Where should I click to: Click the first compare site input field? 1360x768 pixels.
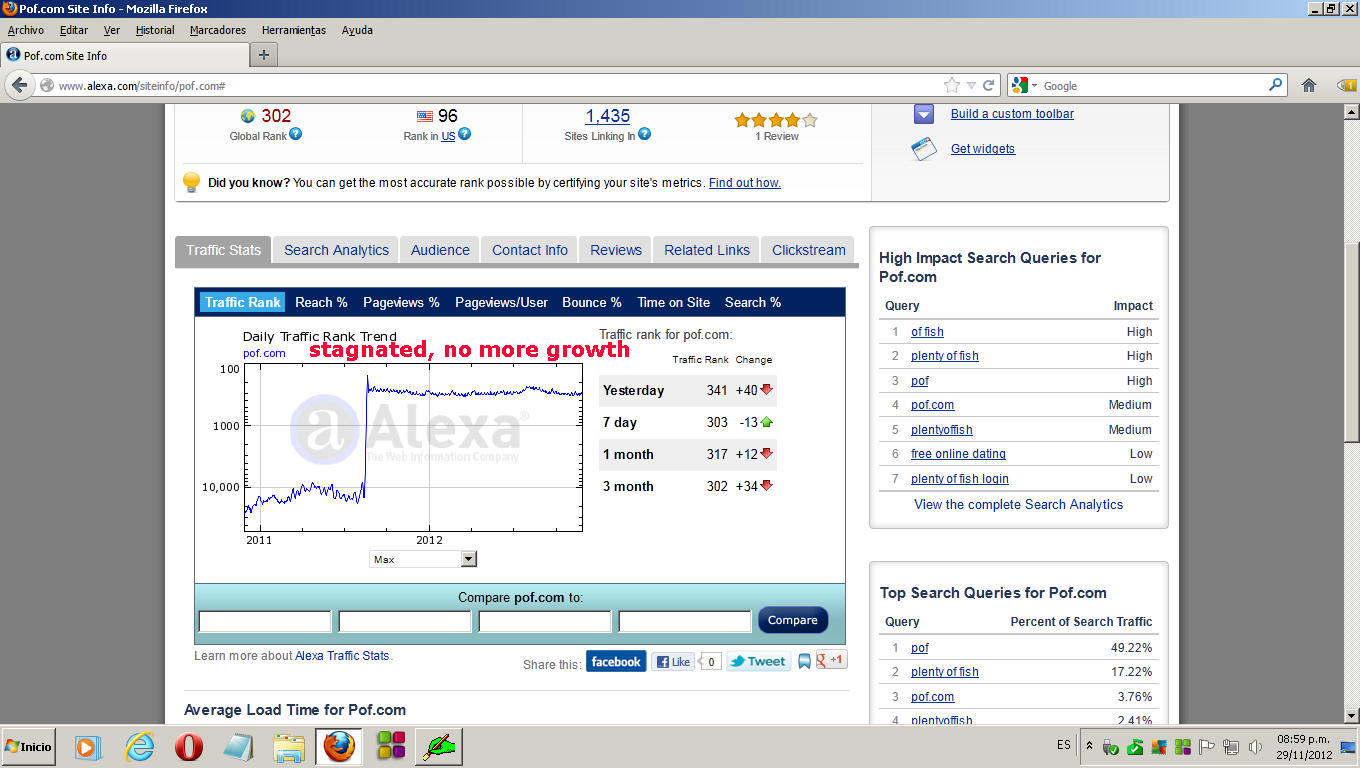point(265,621)
